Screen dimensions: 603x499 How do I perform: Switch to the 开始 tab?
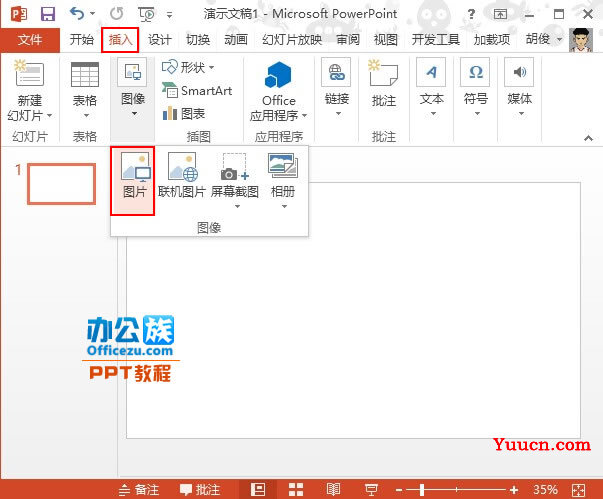pyautogui.click(x=82, y=40)
